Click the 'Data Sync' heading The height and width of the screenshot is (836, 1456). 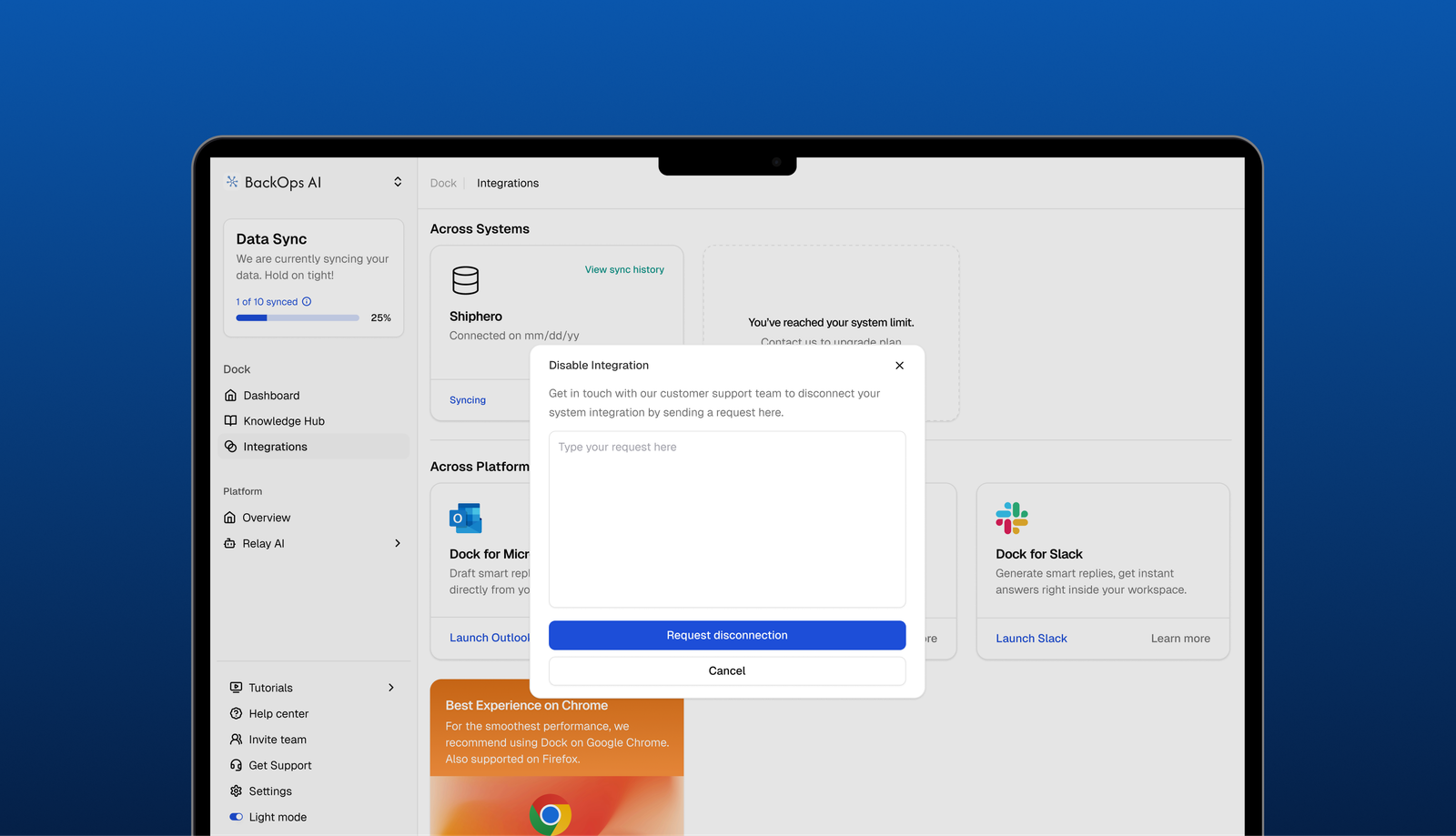[271, 239]
